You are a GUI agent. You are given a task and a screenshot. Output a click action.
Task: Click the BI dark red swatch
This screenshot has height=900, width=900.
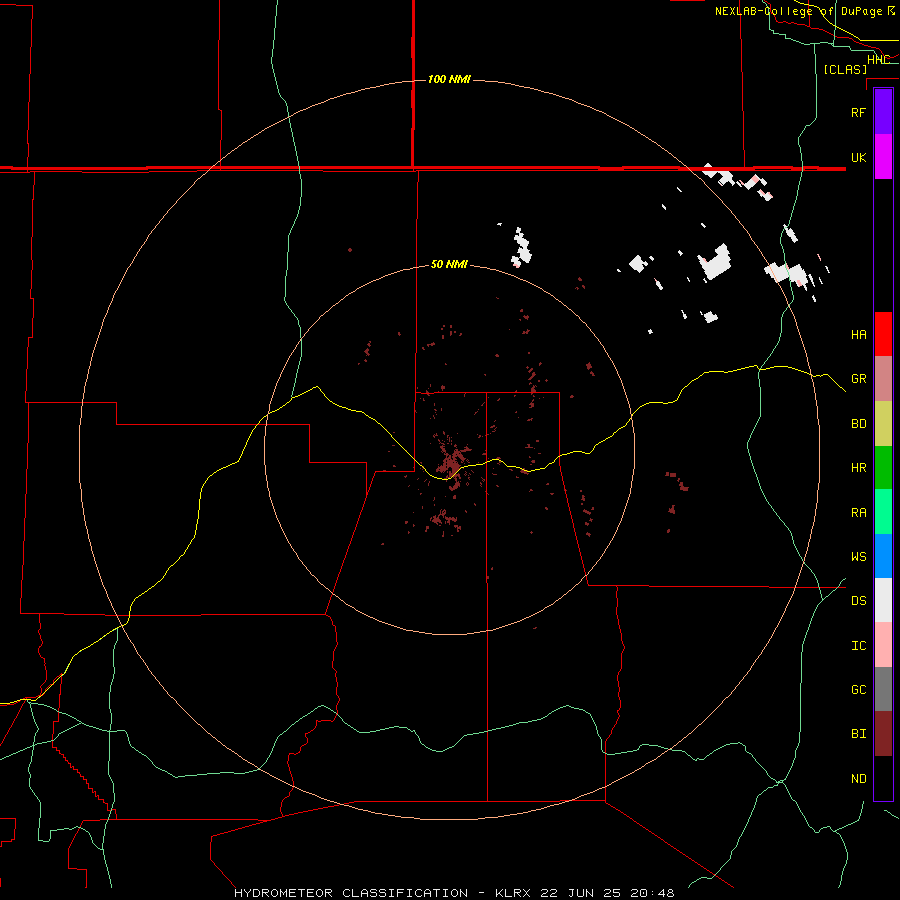click(x=883, y=734)
